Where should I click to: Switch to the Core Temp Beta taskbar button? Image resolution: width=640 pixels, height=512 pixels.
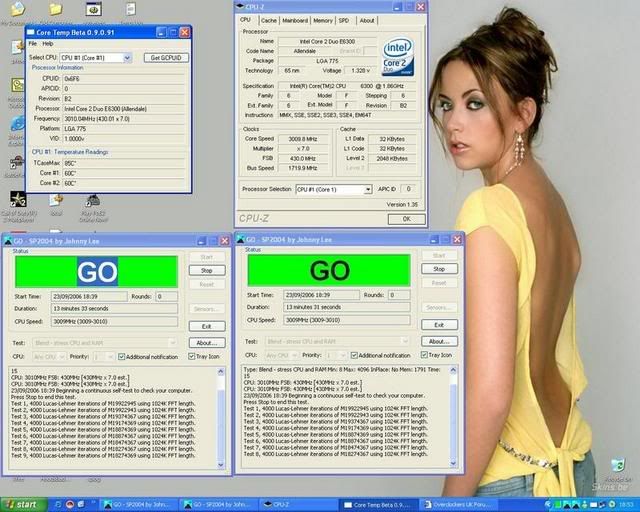coord(379,505)
